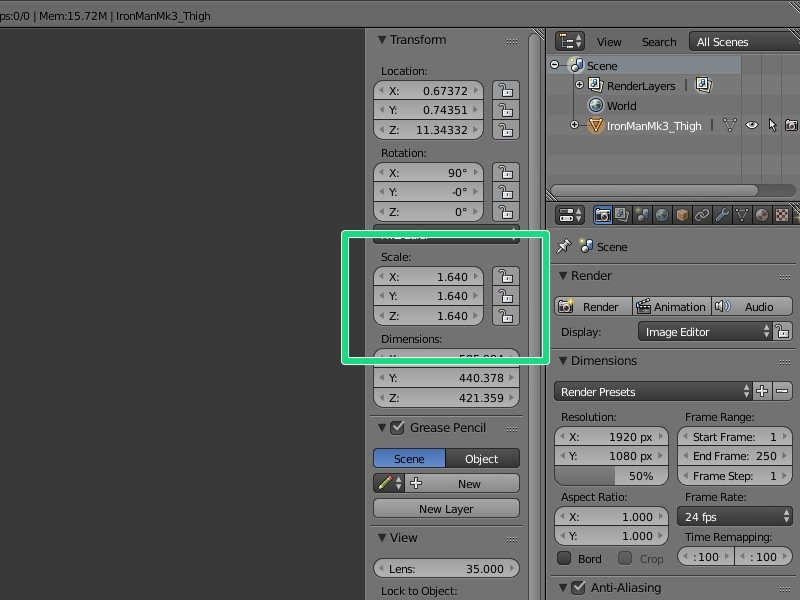Open the Display Image Editor dropdown

point(705,332)
